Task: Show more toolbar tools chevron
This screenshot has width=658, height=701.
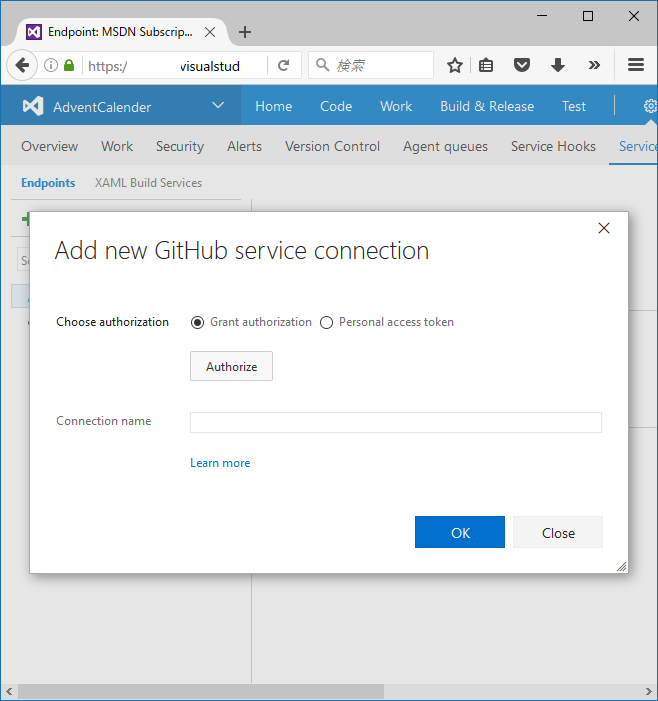Action: (594, 65)
